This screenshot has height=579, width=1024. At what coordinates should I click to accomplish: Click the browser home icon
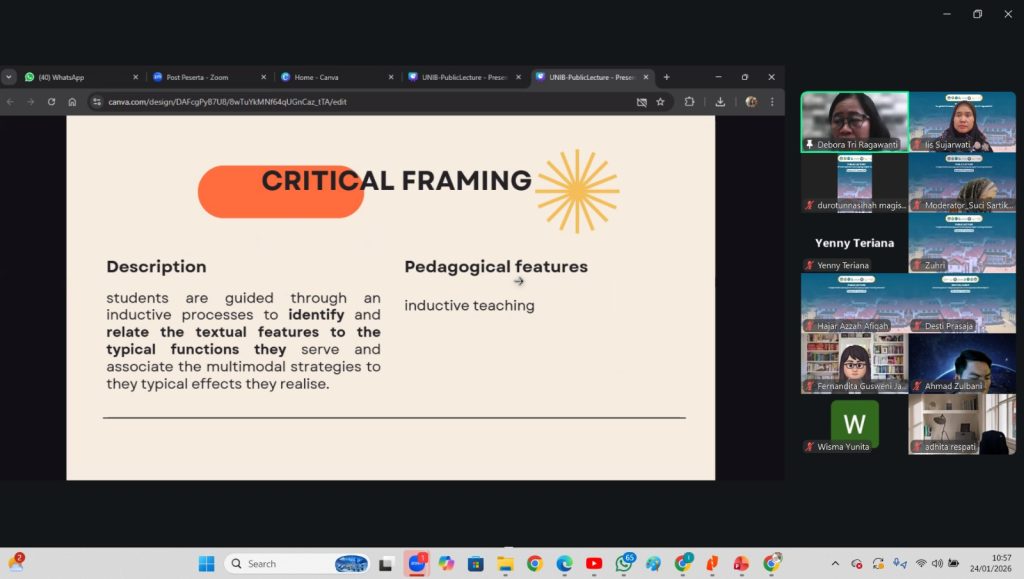point(72,102)
